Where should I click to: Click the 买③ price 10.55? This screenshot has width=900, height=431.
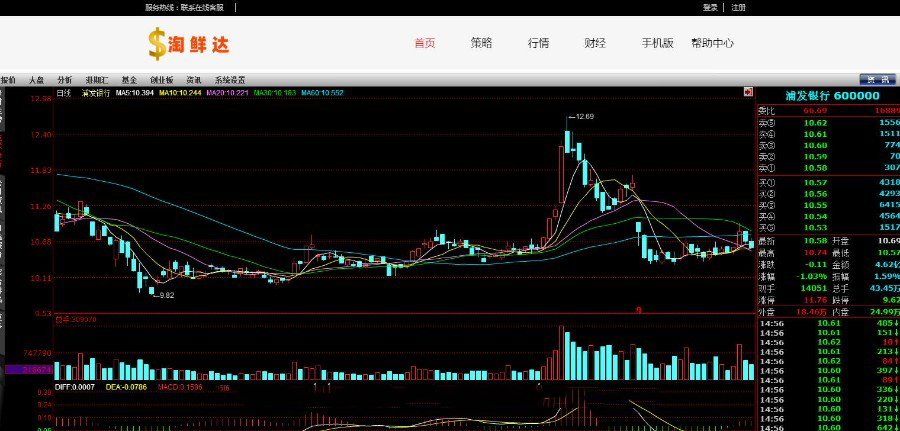click(815, 205)
